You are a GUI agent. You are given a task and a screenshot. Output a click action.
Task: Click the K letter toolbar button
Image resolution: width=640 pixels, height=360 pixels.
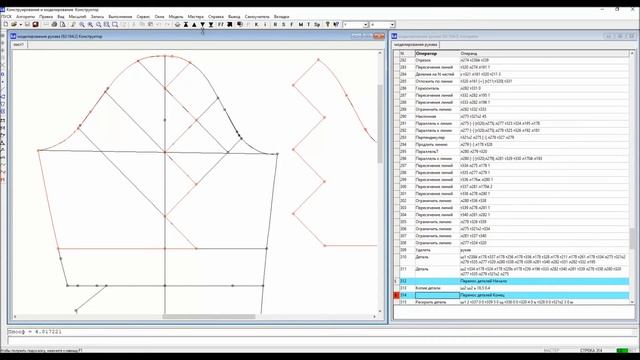point(256,24)
